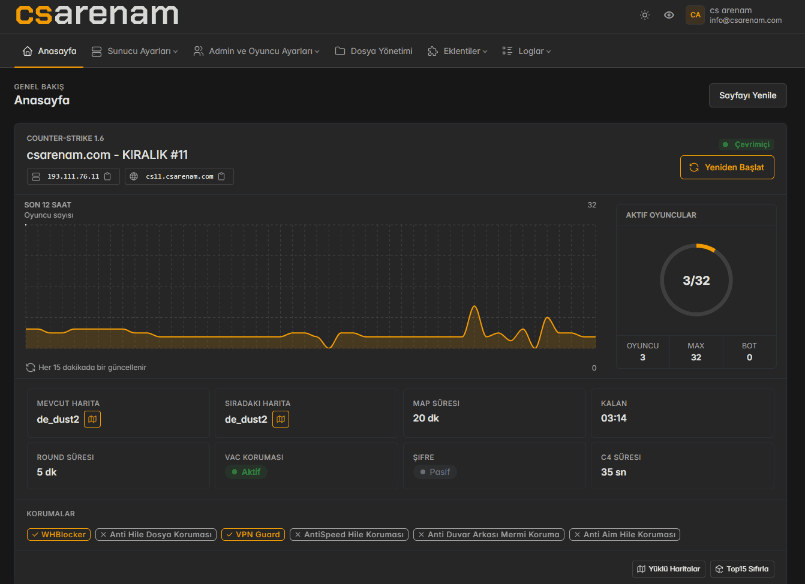Click the Map Süresi 20 dk value
This screenshot has width=805, height=584.
point(426,418)
